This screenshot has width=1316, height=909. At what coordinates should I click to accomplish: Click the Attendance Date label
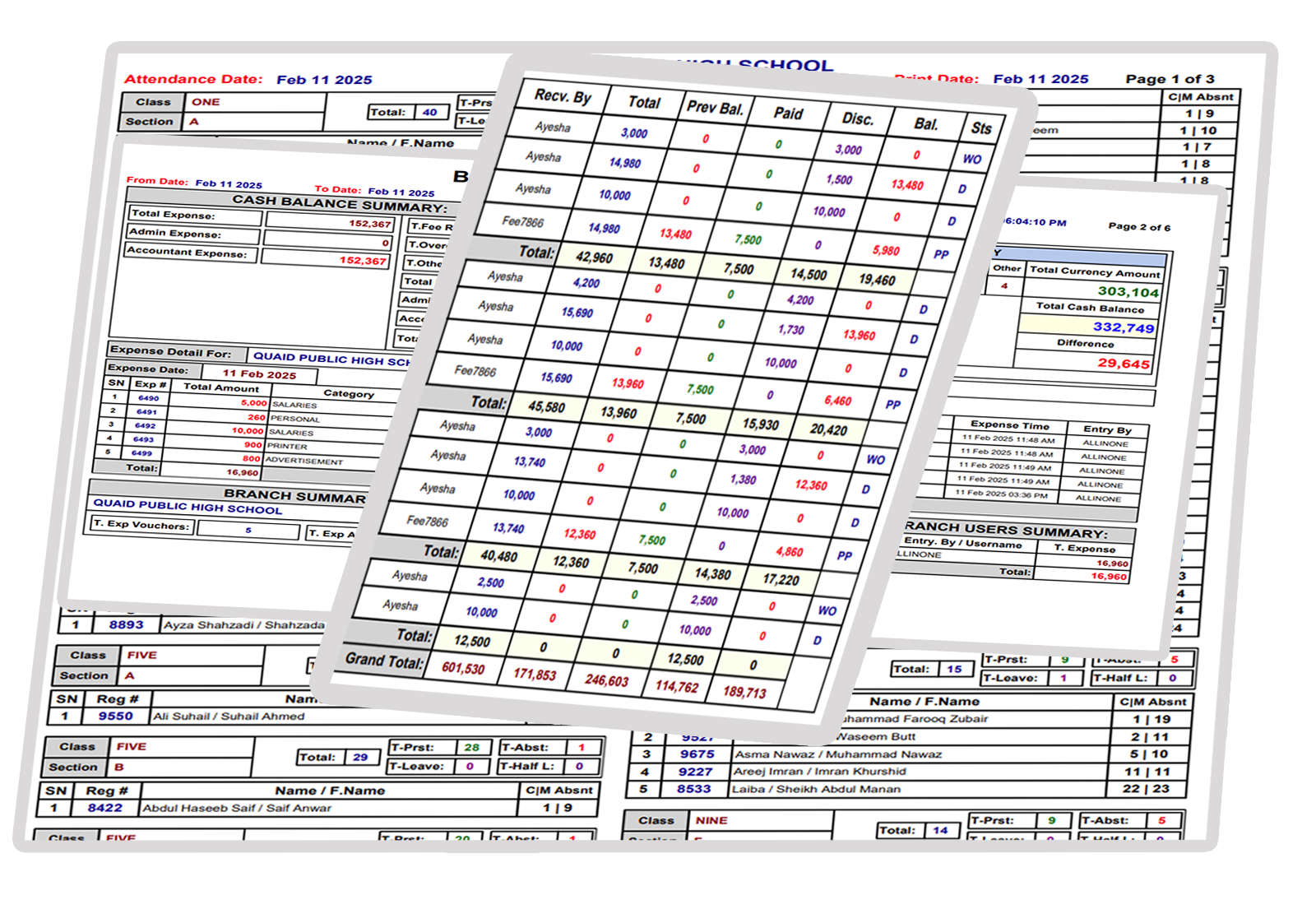[193, 80]
